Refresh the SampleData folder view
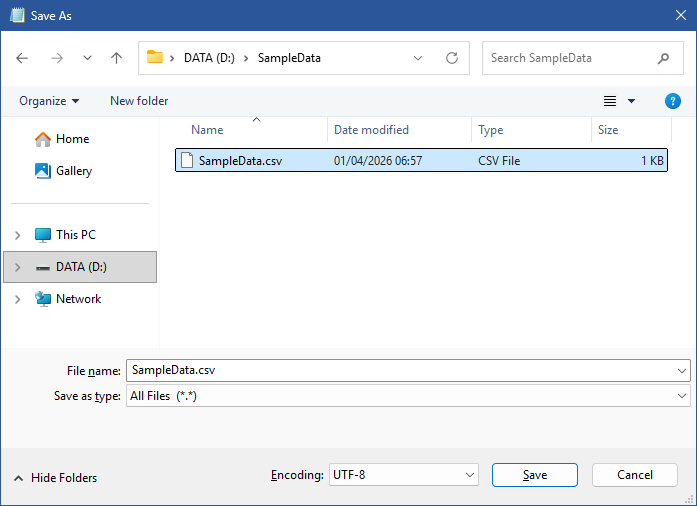Image resolution: width=697 pixels, height=506 pixels. click(451, 58)
